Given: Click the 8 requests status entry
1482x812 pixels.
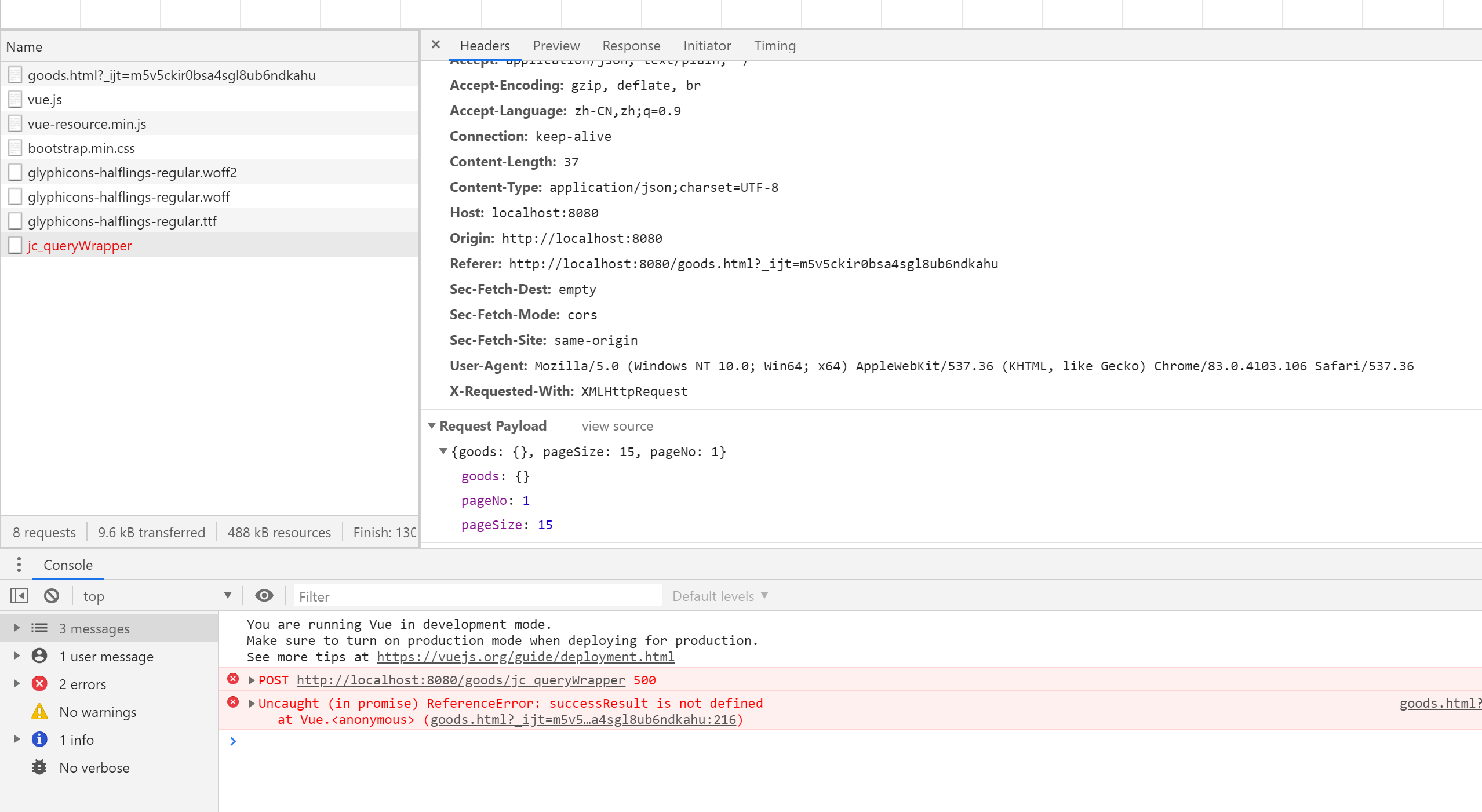Looking at the screenshot, I should coord(44,532).
